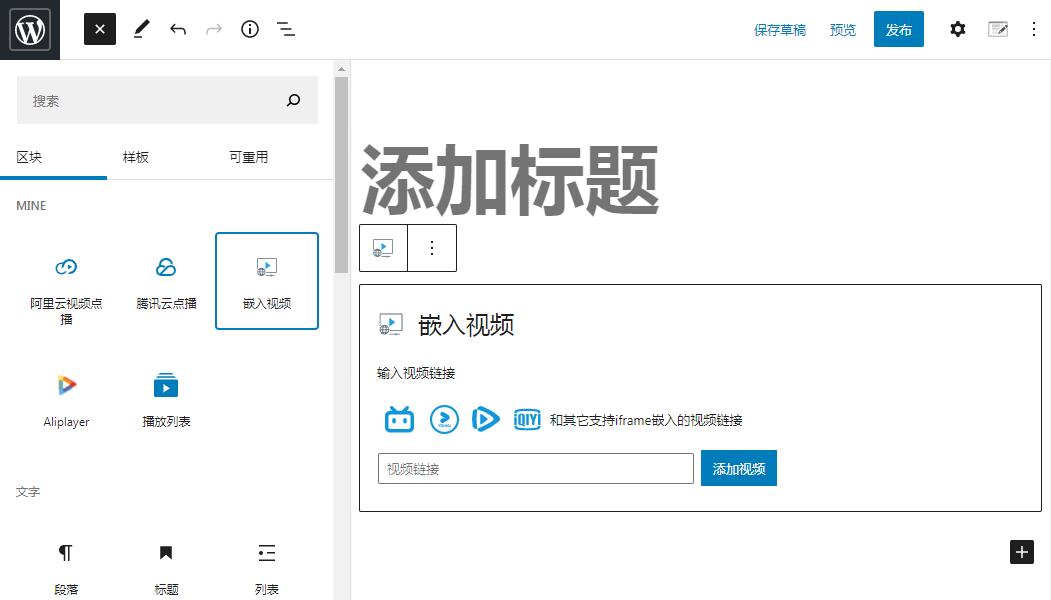Click 保存草稿 to save draft

click(780, 29)
